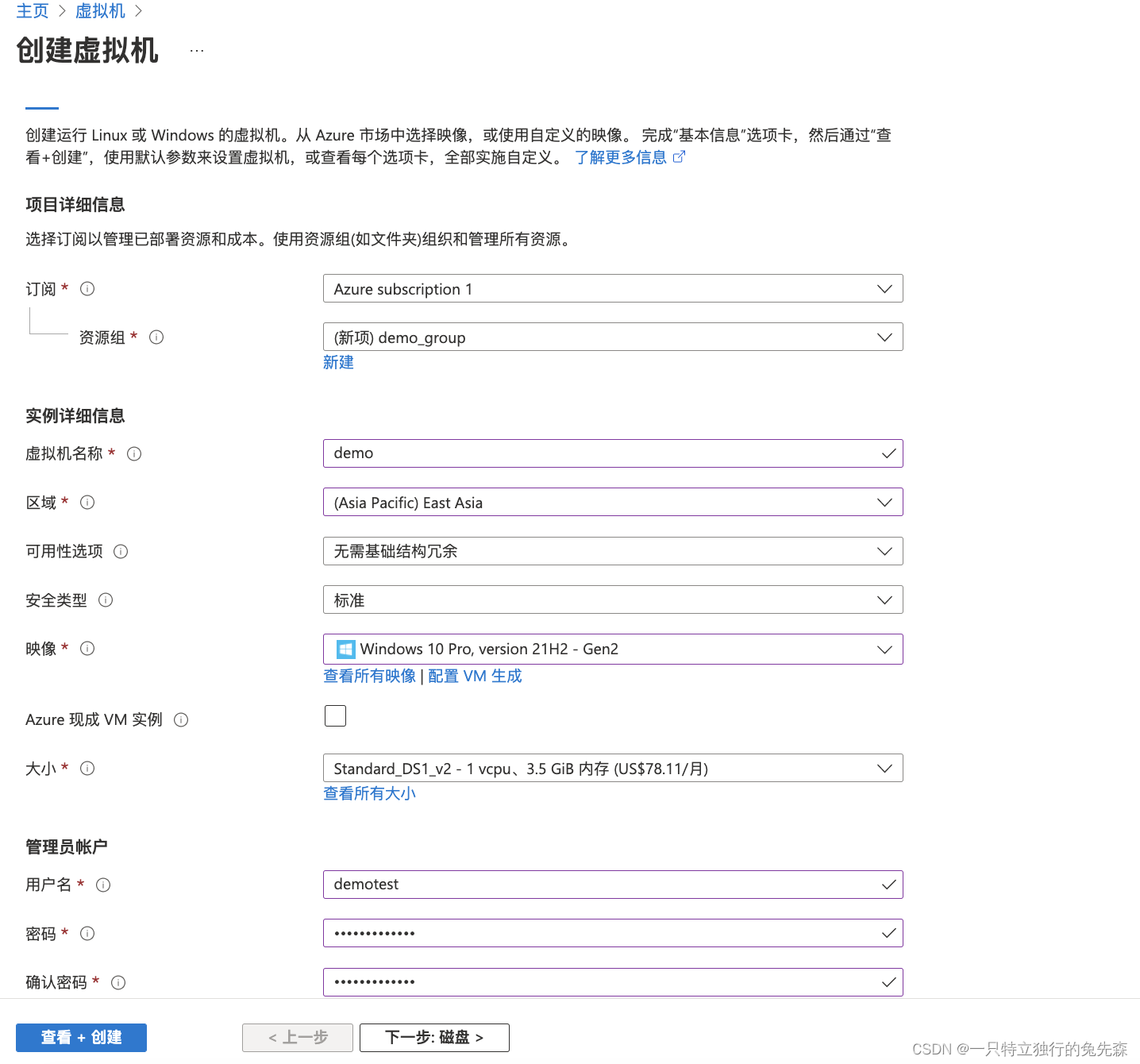
Task: Expand the 可用性选项 dropdown 无需基础结构冗余
Action: click(613, 551)
